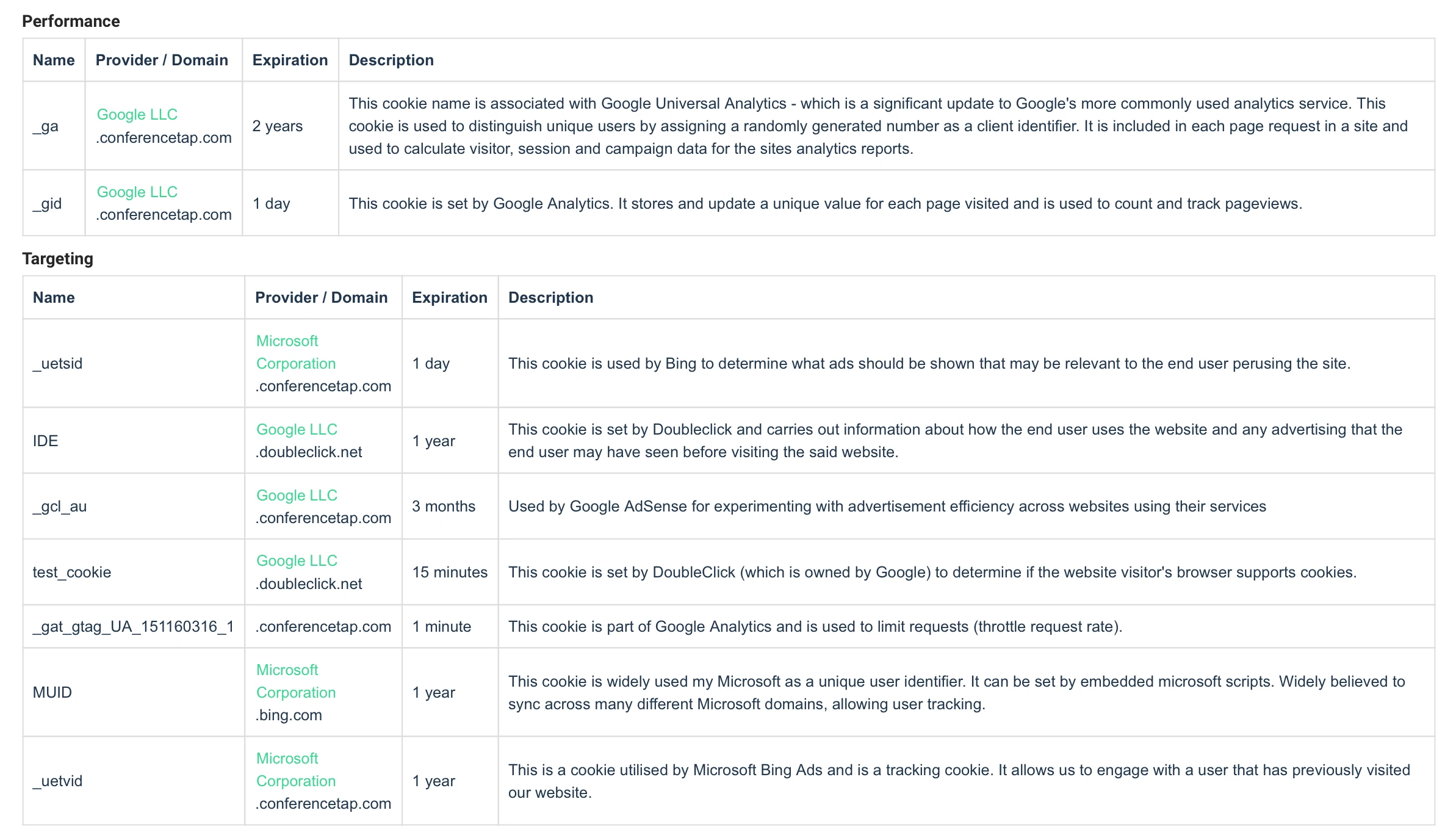Open the Google LLC link in _ga row
This screenshot has width=1456, height=835.
(137, 114)
